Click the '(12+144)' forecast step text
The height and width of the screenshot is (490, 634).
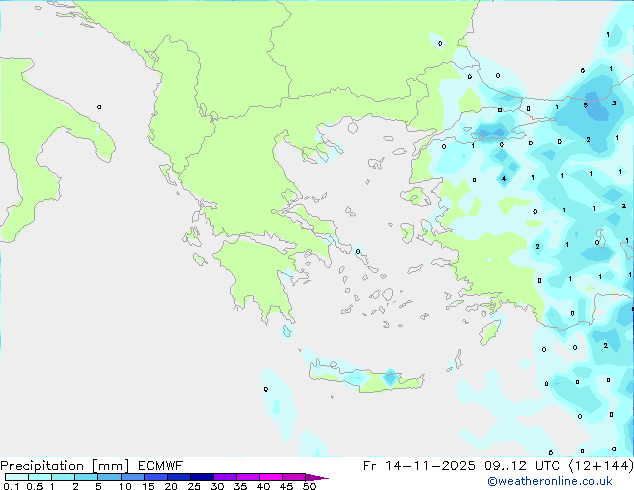601,466
